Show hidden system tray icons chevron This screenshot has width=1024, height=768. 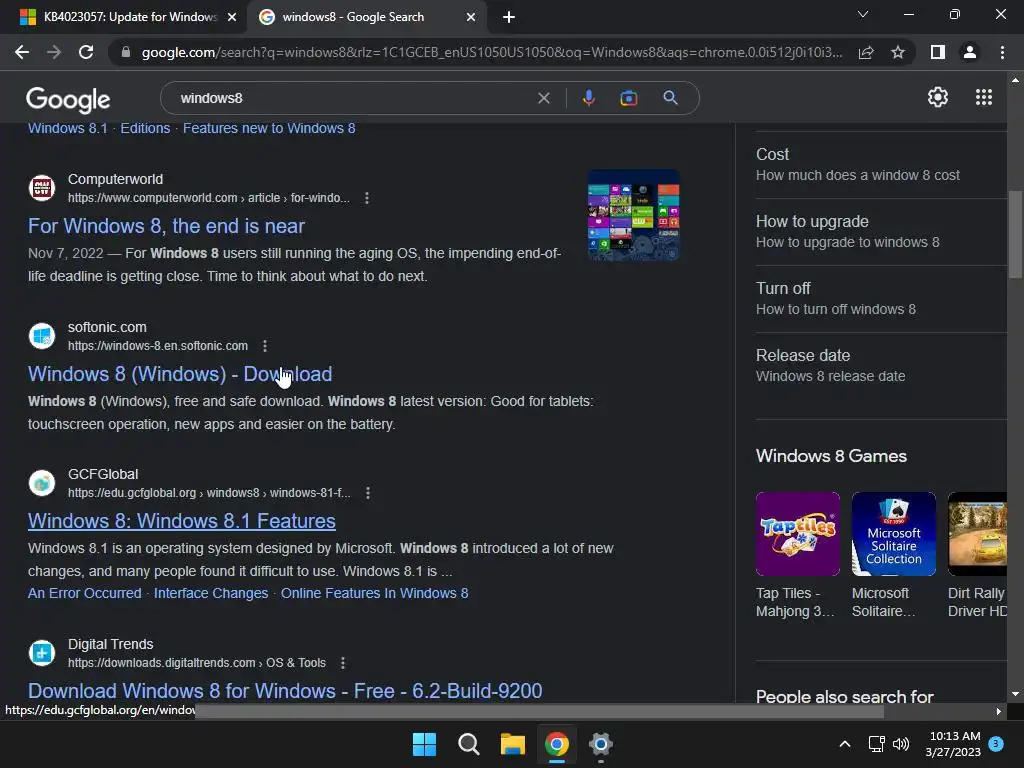[844, 744]
